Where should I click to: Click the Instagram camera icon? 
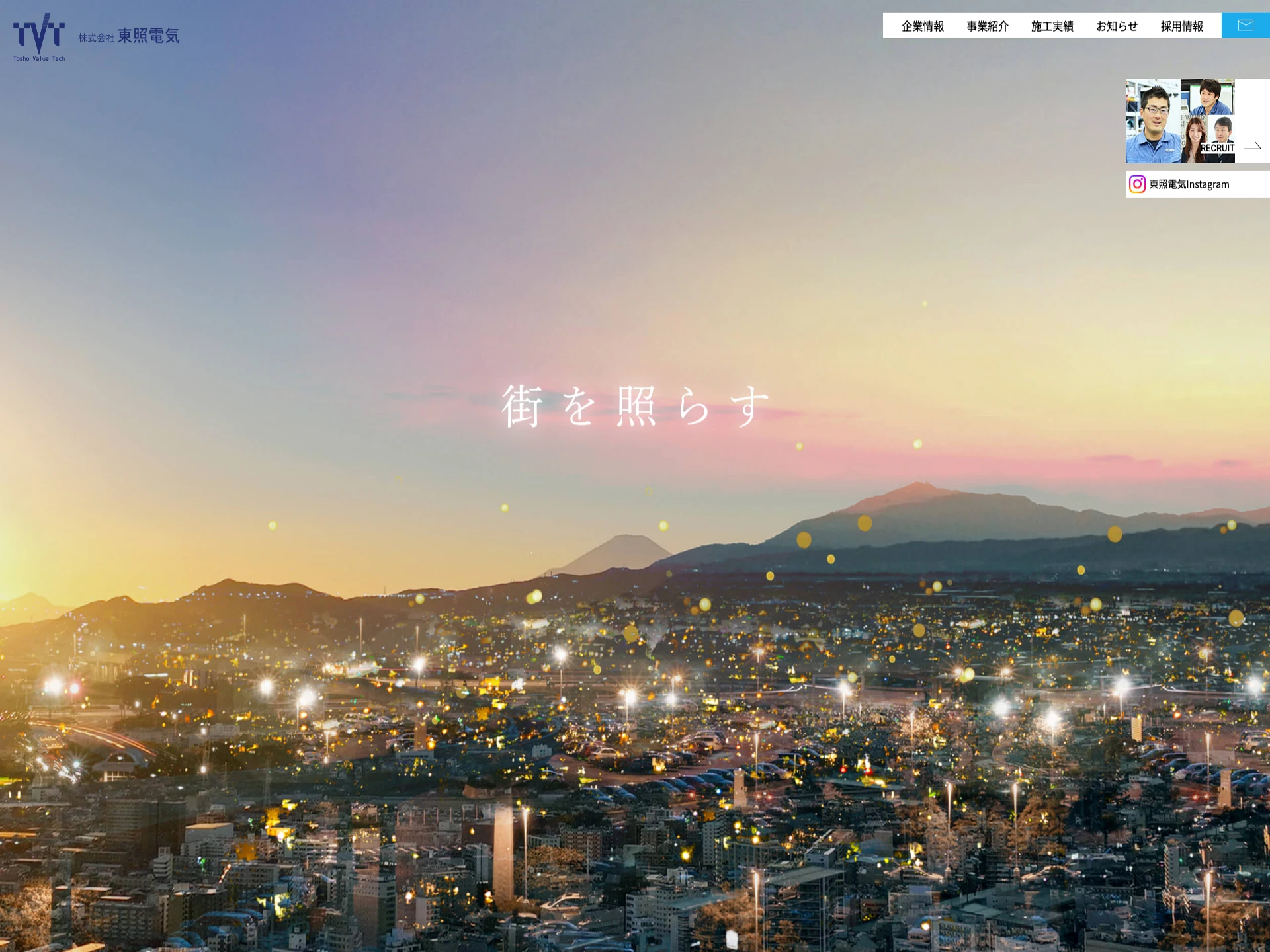[1137, 184]
